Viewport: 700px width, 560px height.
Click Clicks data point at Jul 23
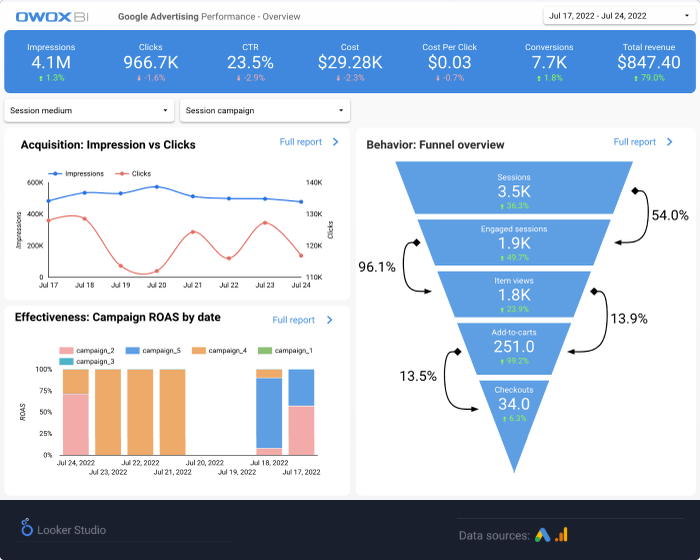(x=265, y=222)
